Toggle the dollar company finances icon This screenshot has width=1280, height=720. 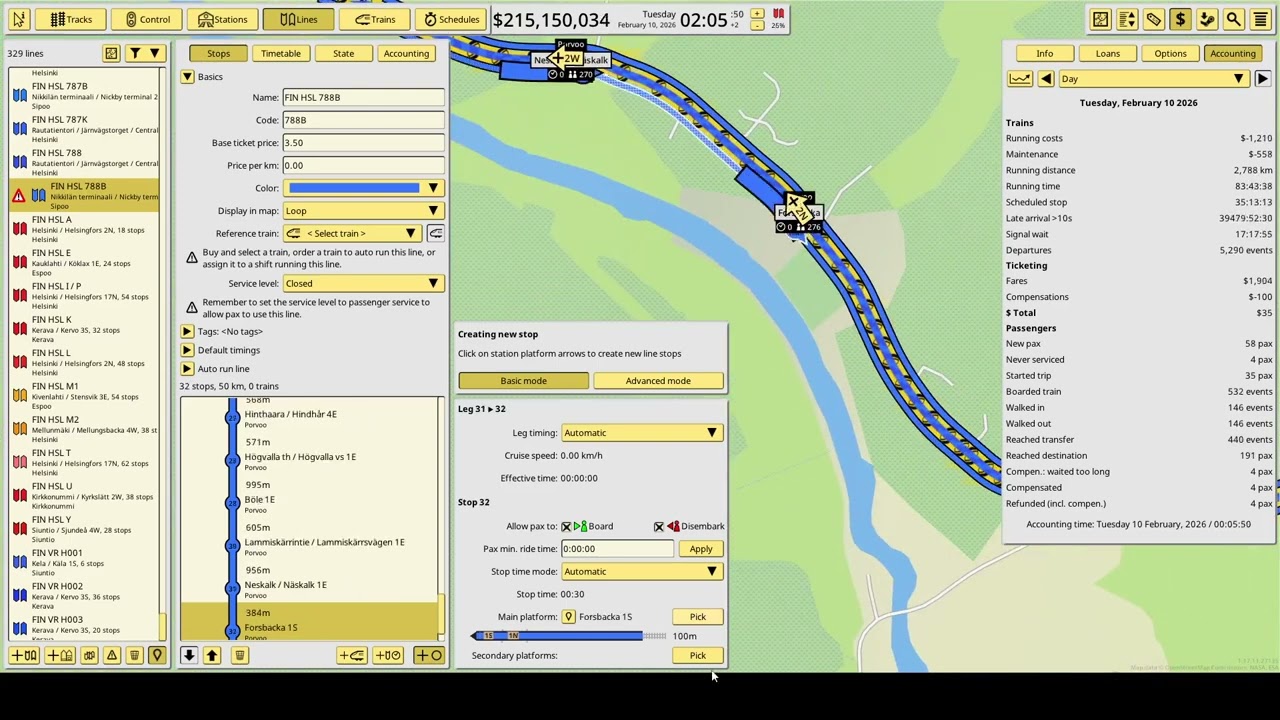(x=1180, y=19)
